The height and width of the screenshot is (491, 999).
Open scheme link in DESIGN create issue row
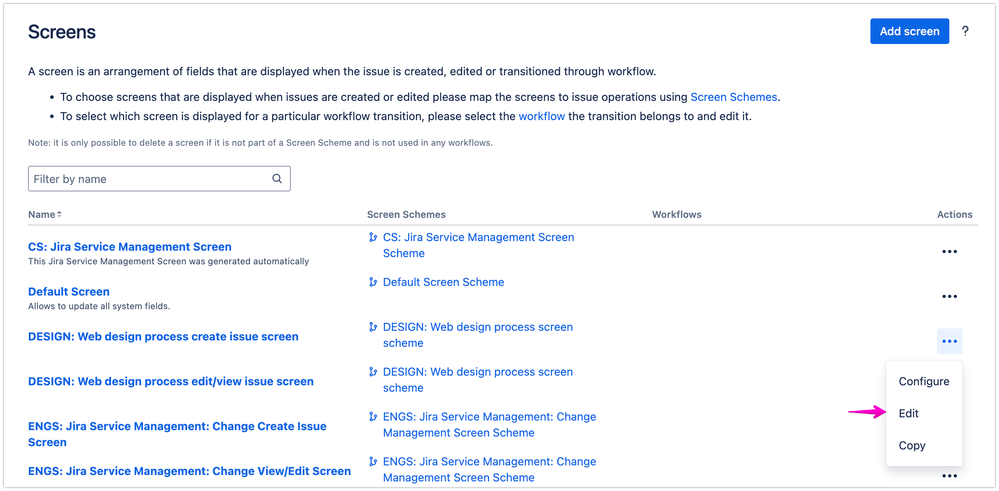(x=478, y=335)
